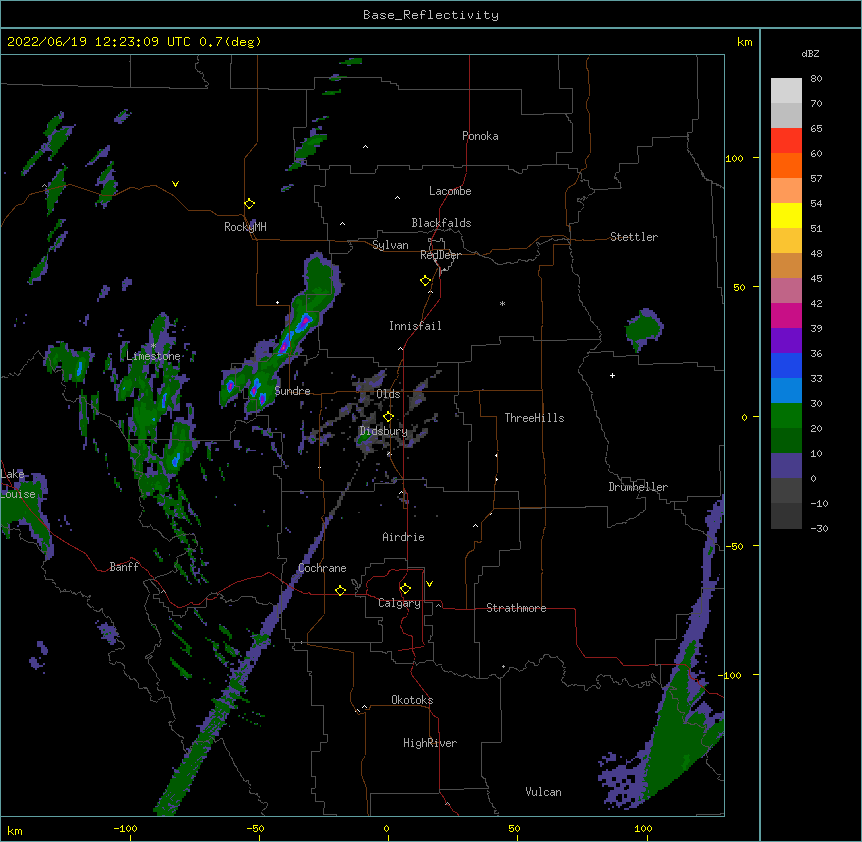Viewport: 862px width, 842px height.
Task: Click the Sylvan label
Action: pos(390,245)
